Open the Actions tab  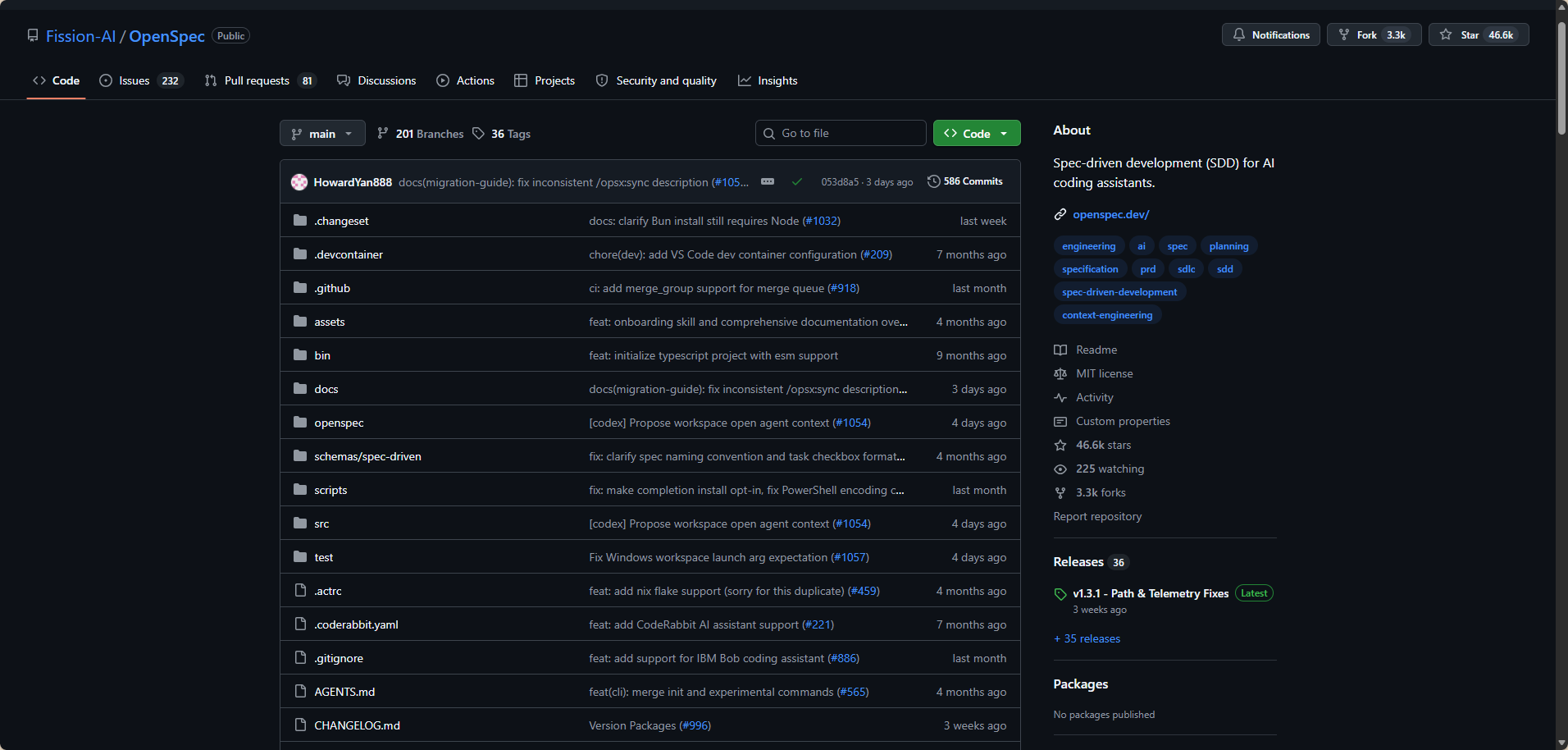[466, 80]
